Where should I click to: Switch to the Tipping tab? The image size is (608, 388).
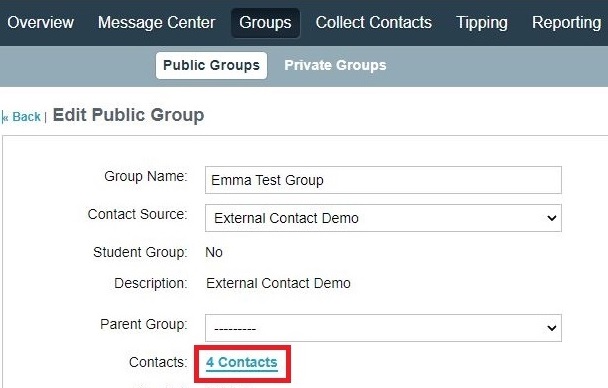(x=482, y=23)
